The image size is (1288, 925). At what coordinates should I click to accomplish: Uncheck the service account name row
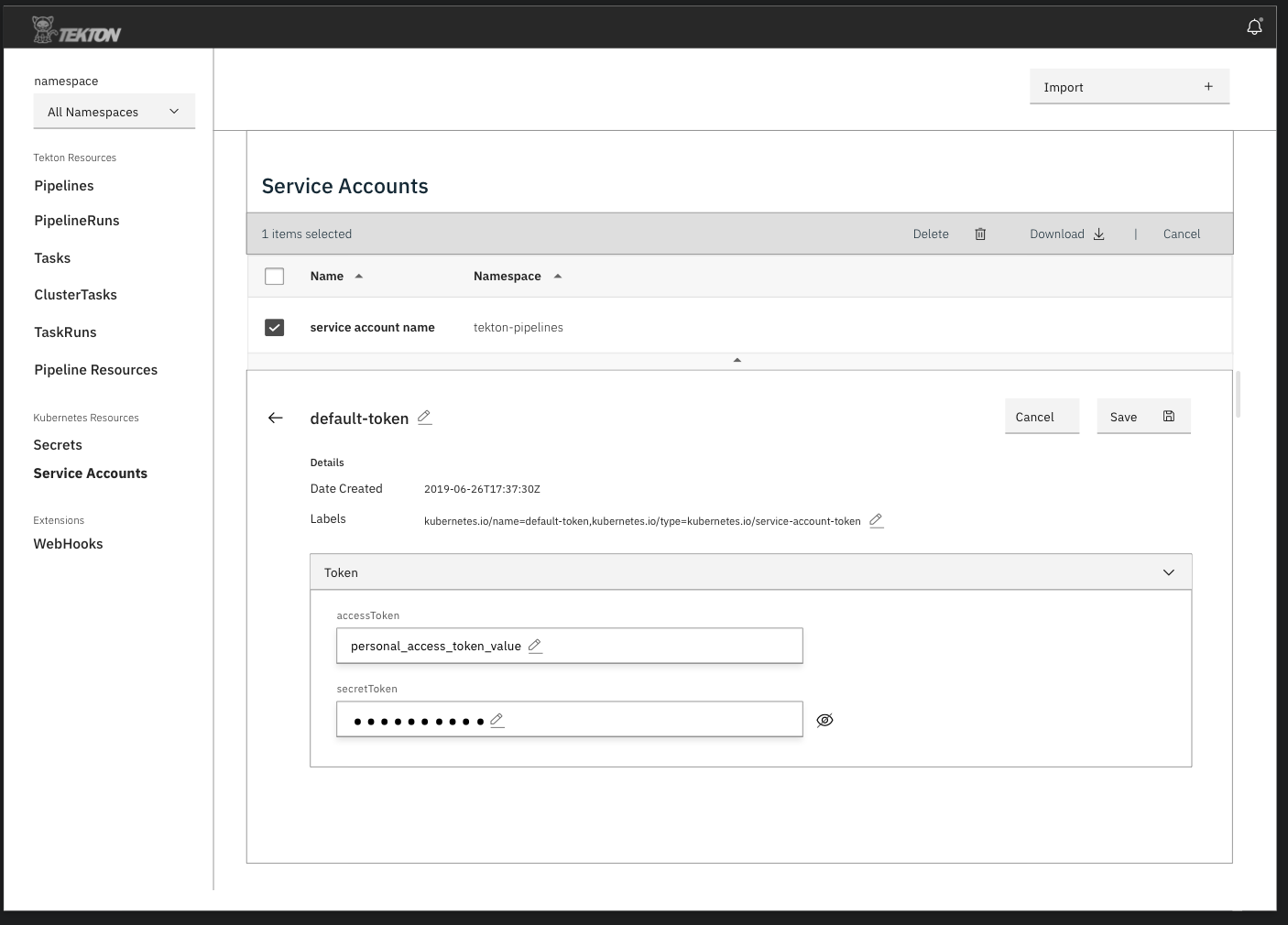[274, 327]
